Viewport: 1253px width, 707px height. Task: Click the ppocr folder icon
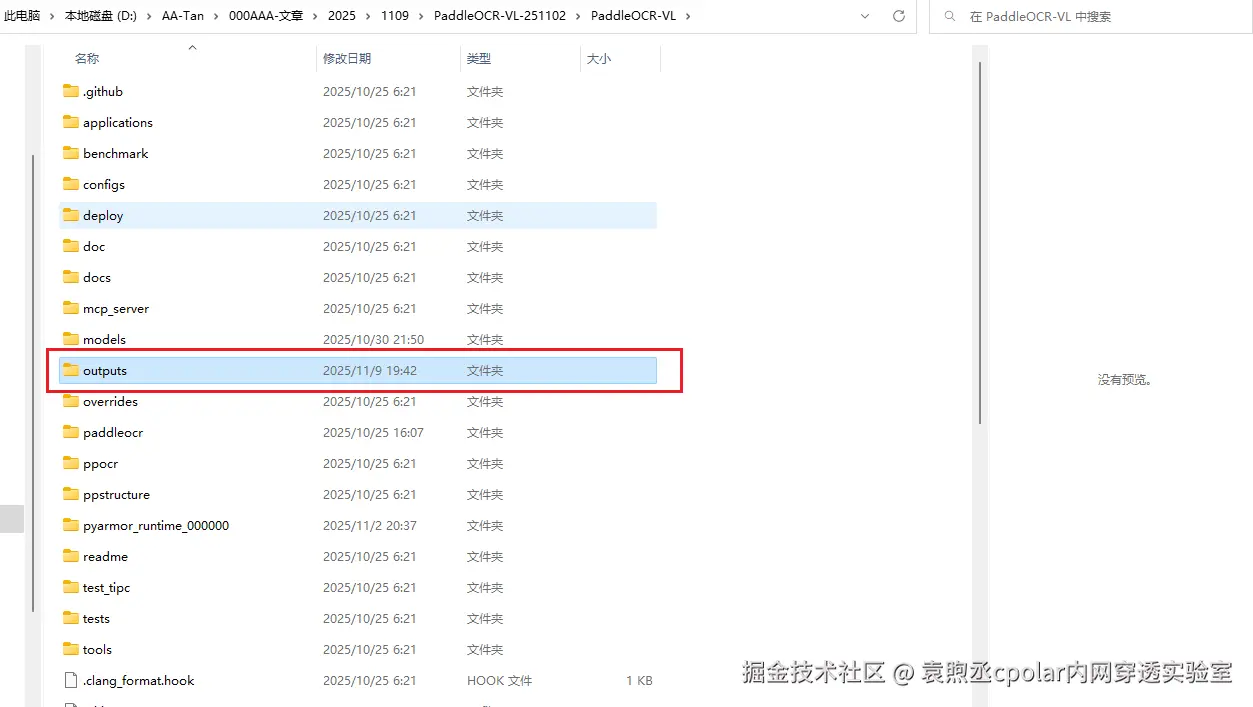click(70, 463)
